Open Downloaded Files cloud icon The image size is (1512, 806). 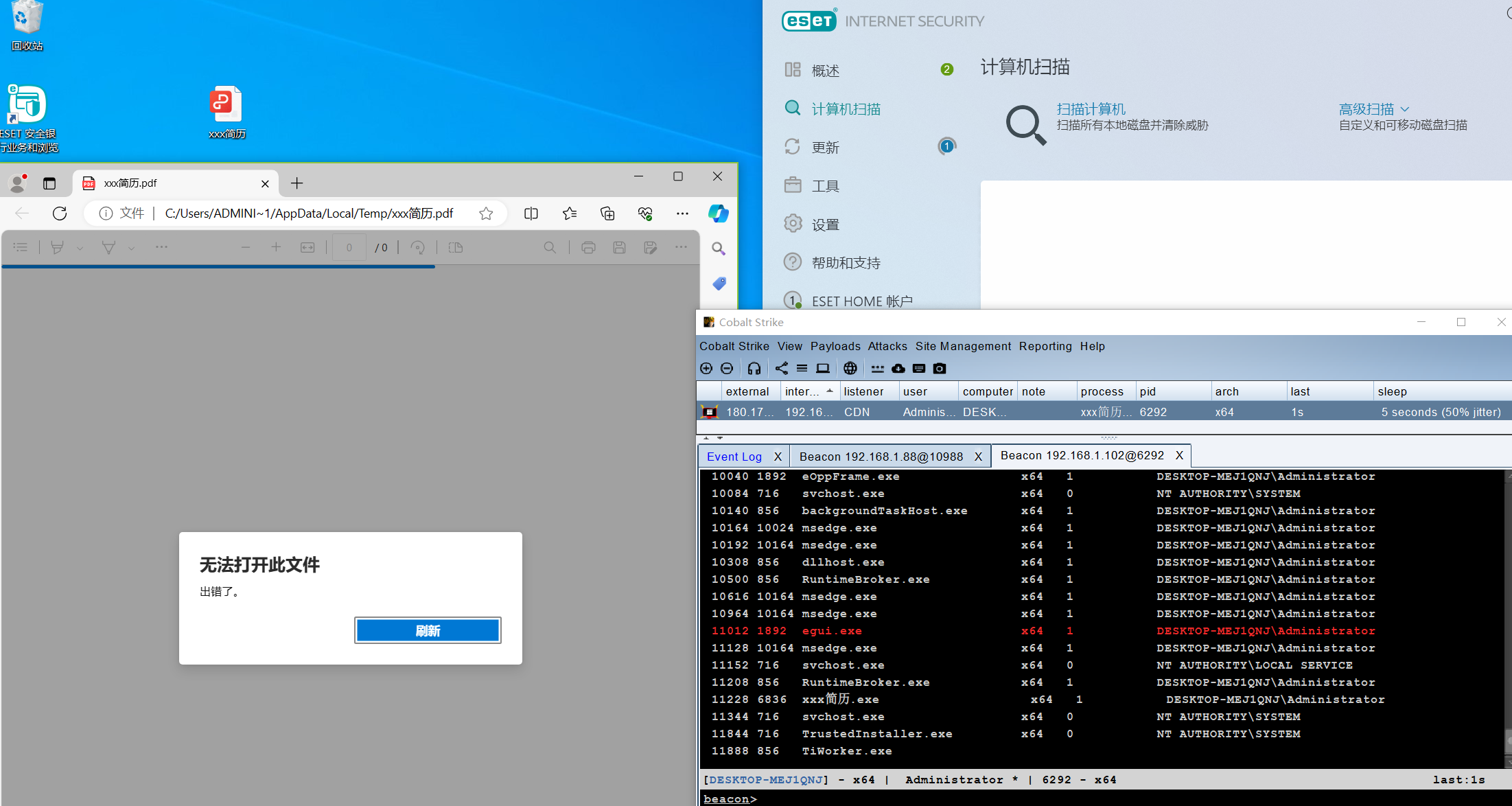click(x=898, y=369)
